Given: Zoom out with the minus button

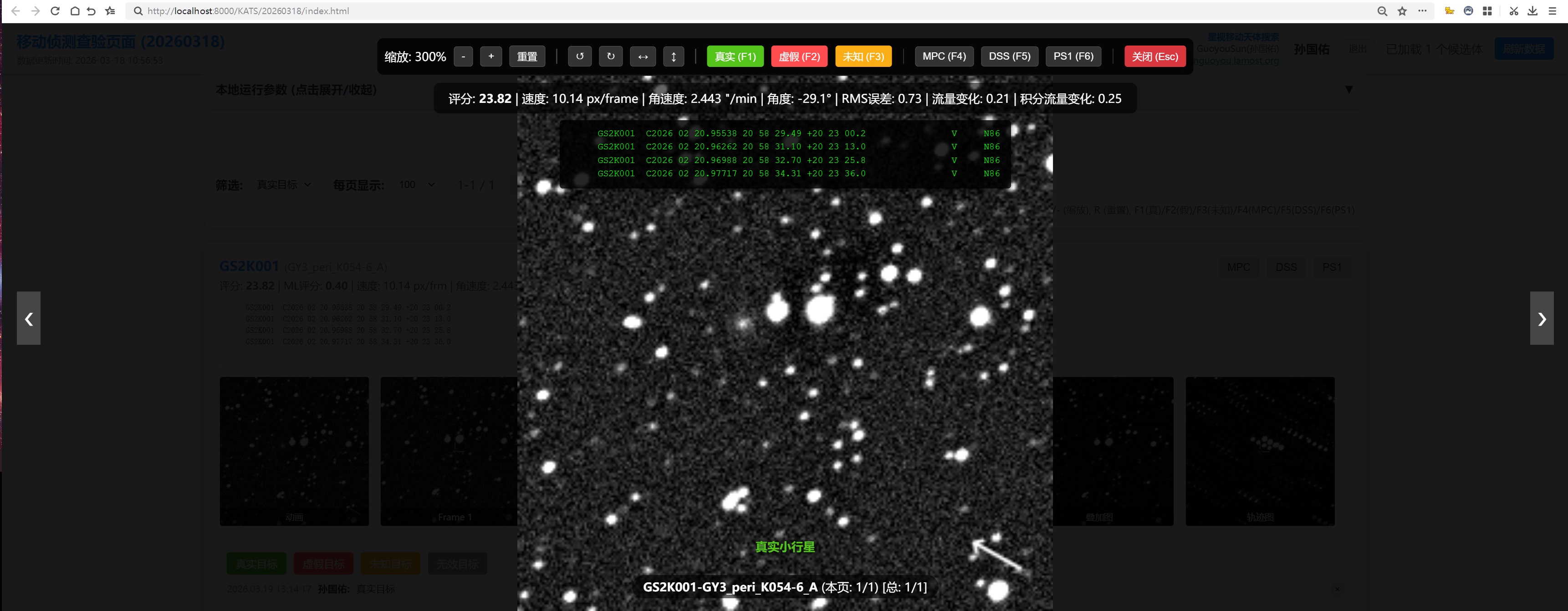Looking at the screenshot, I should point(463,56).
